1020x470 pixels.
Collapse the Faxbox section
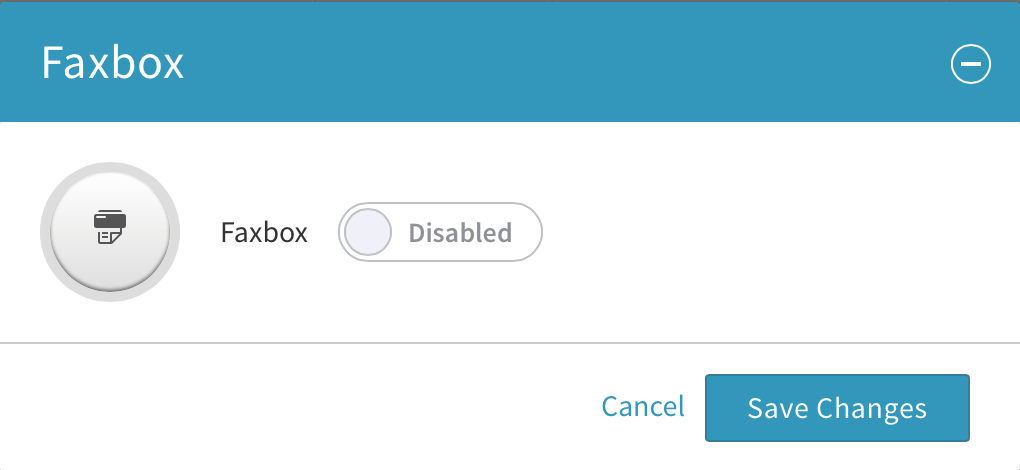pyautogui.click(x=970, y=65)
